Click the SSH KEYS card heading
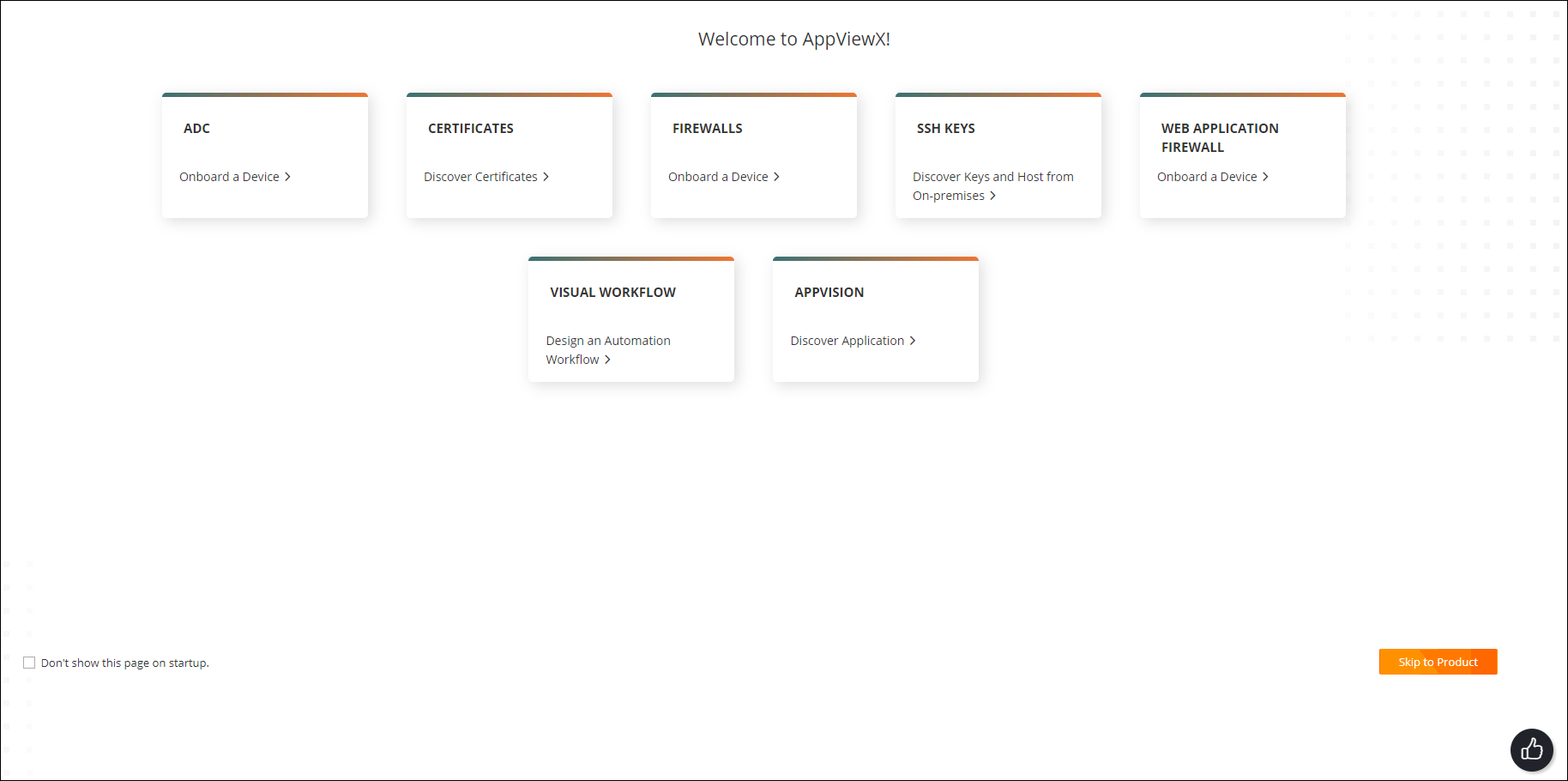The height and width of the screenshot is (781, 1568). click(946, 129)
